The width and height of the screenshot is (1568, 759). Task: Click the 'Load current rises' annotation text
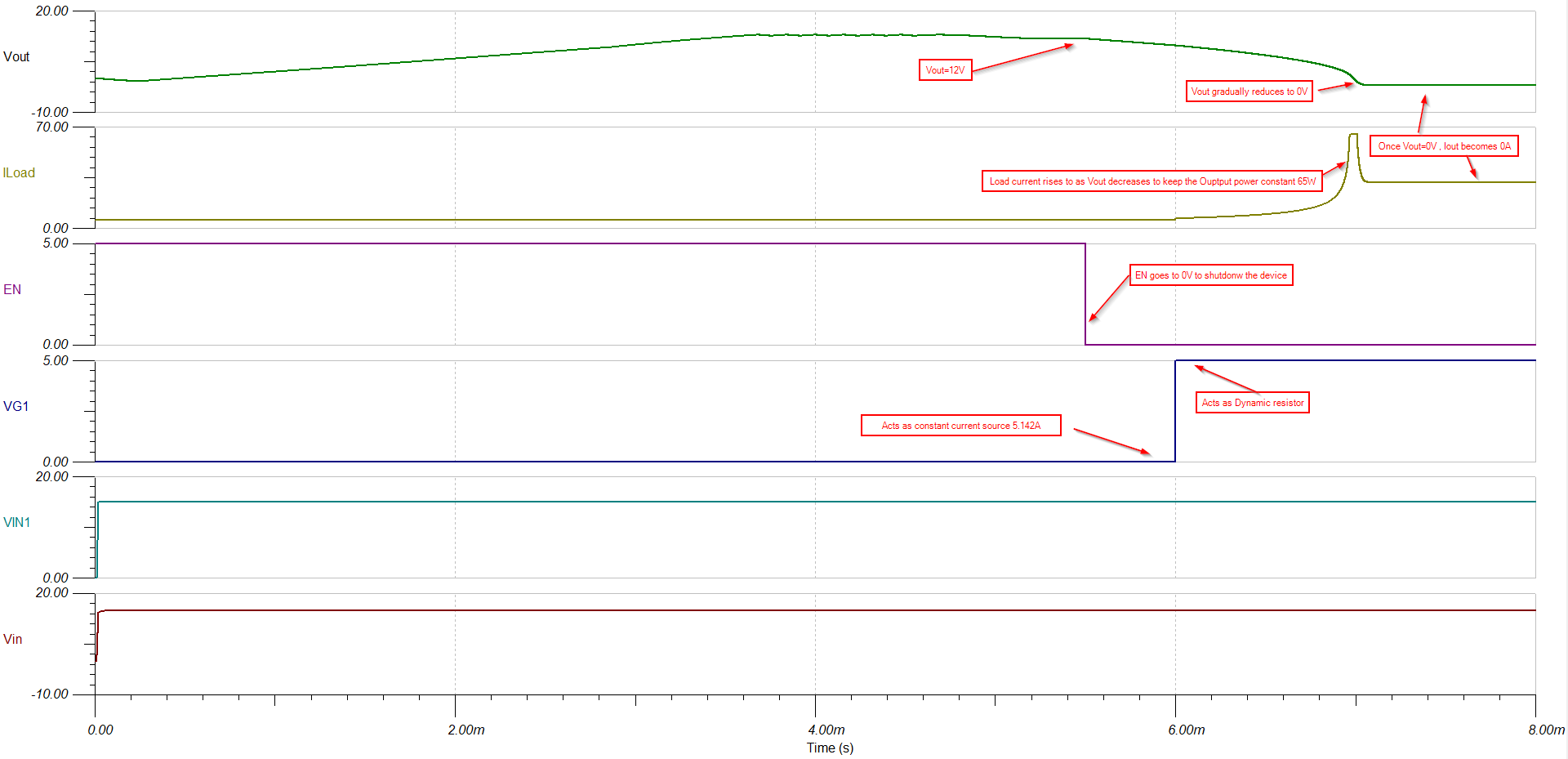(x=1151, y=181)
